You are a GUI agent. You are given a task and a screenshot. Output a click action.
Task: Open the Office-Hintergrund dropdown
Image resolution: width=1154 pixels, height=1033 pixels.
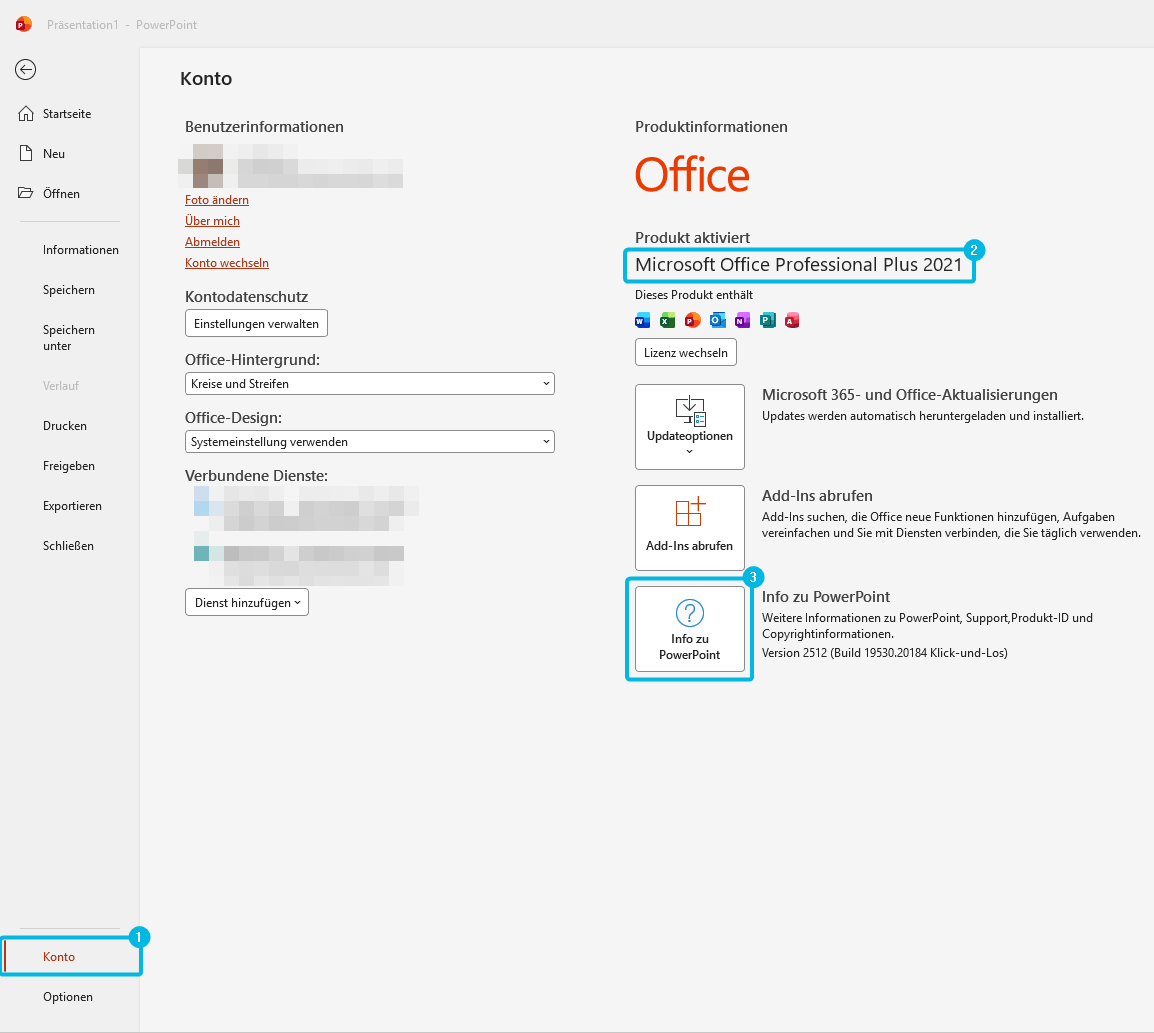pos(369,383)
